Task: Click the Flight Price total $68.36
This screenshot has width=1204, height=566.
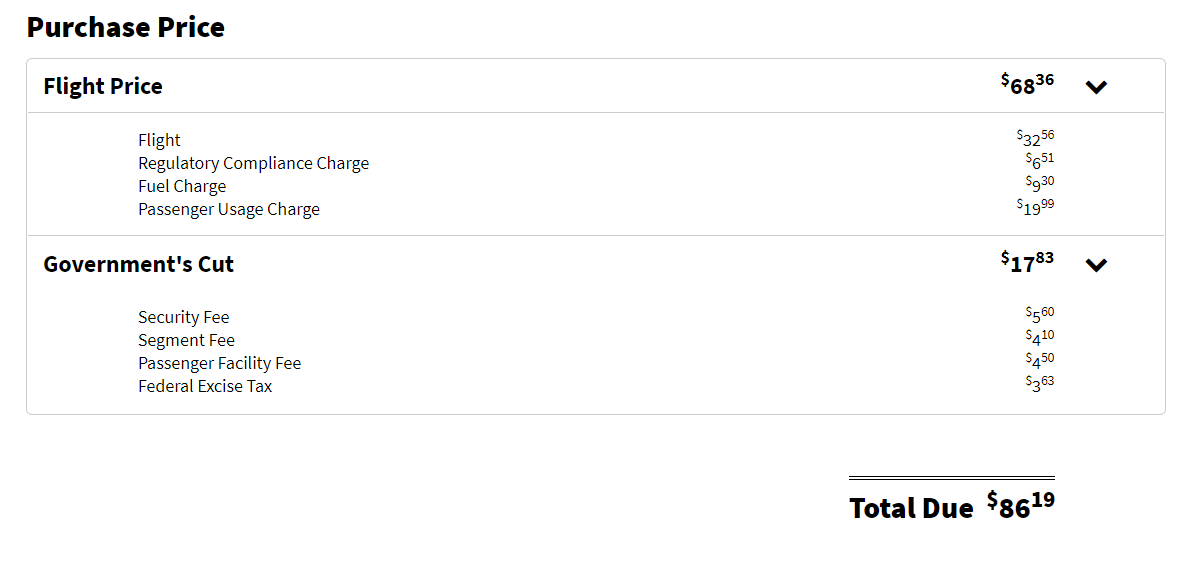Action: pyautogui.click(x=1027, y=84)
